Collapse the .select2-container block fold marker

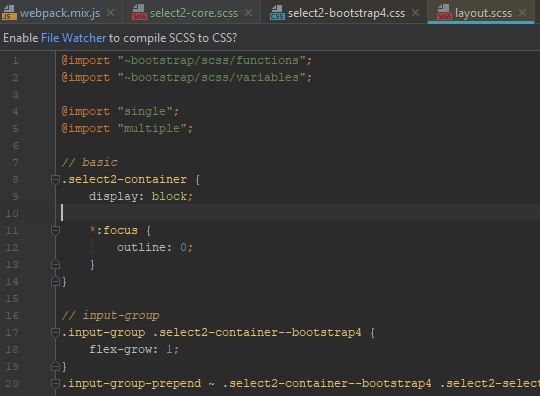point(55,179)
